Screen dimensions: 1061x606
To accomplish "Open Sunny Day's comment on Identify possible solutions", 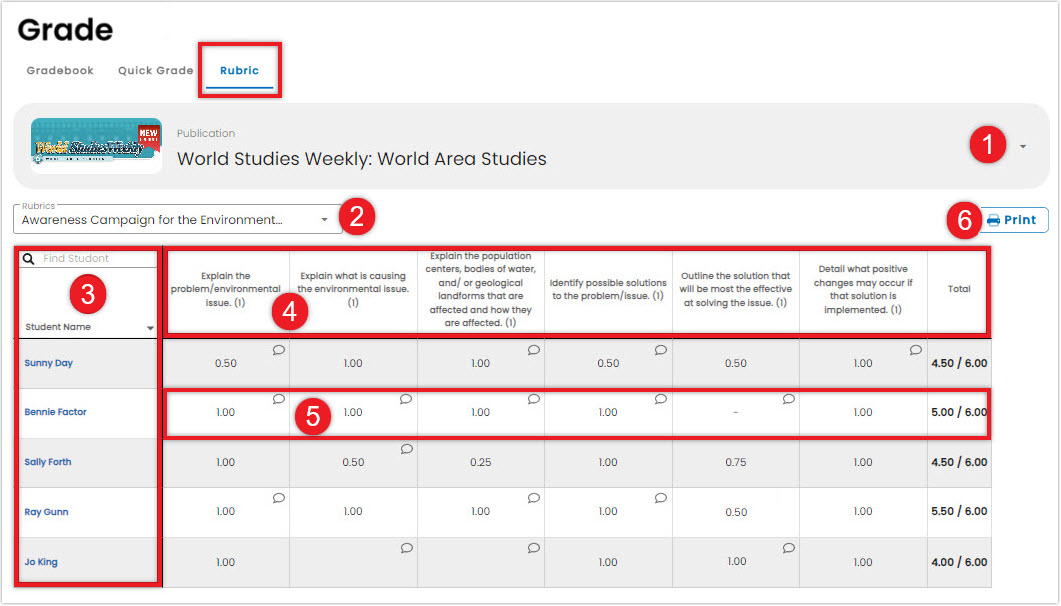I will coord(661,350).
